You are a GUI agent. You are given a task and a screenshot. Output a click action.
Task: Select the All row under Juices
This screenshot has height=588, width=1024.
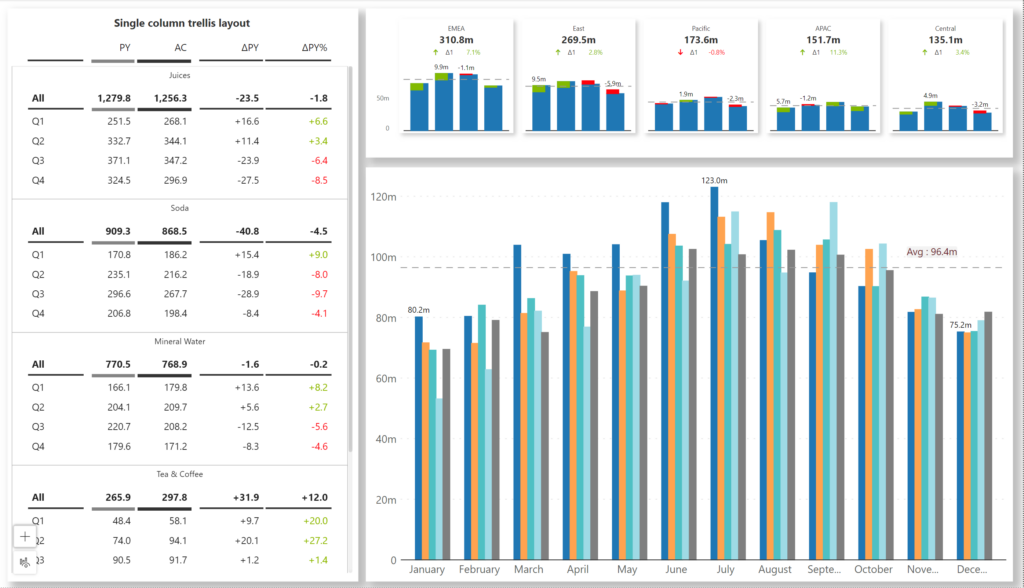coord(37,98)
